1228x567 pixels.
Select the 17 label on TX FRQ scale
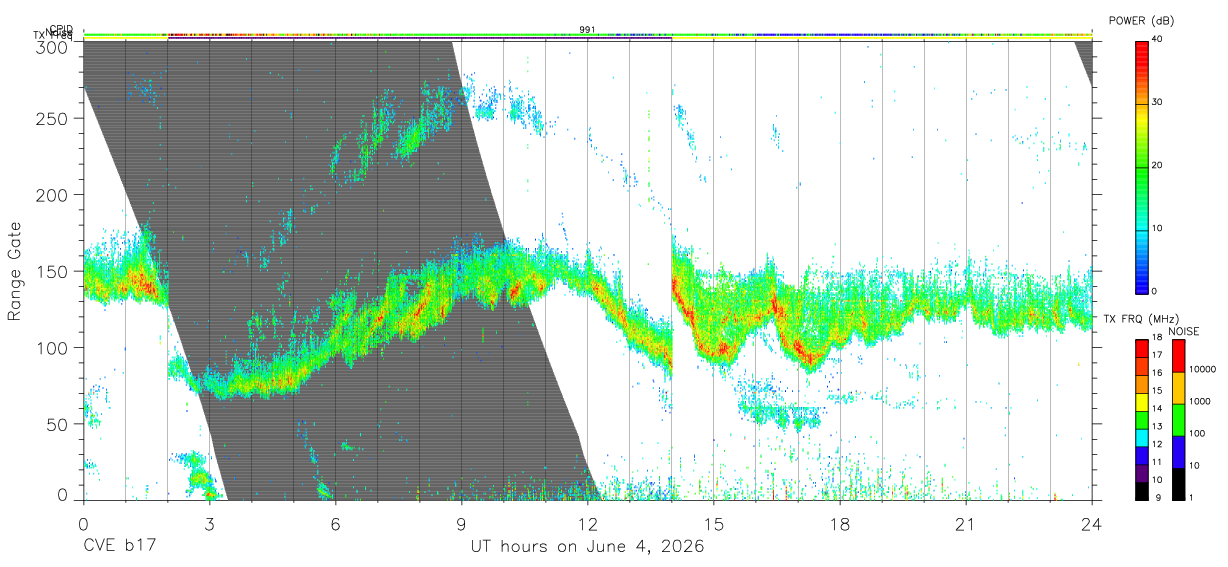(x=1157, y=355)
